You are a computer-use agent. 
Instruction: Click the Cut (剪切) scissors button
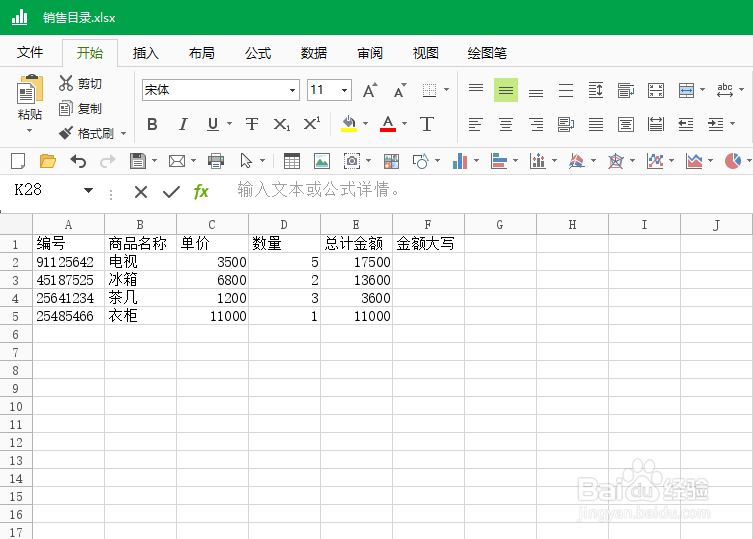pyautogui.click(x=80, y=84)
